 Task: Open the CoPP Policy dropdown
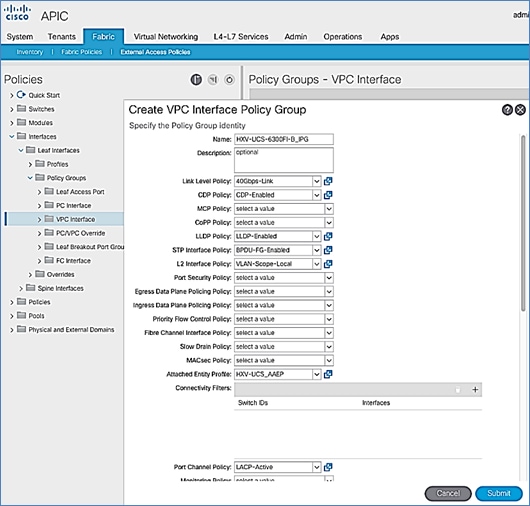coord(329,223)
